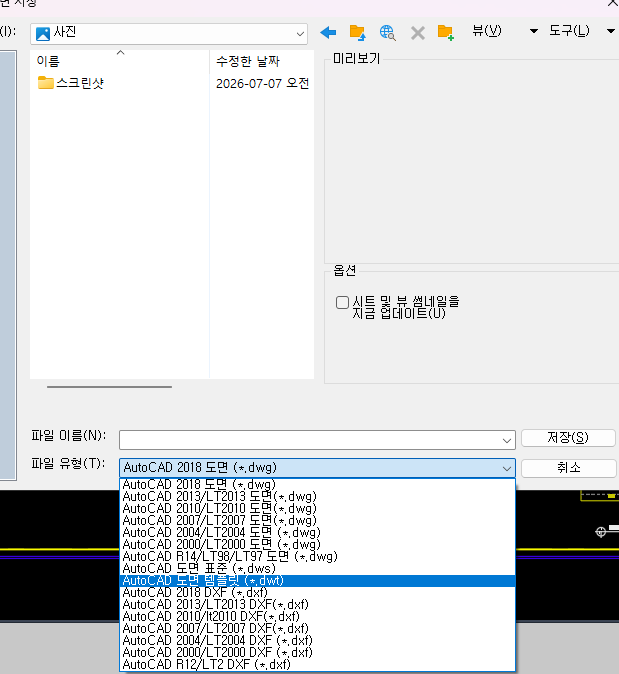Select AutoCAD 2018 도면 (*.dwg) option
Viewport: 619px width, 674px height.
pos(317,484)
